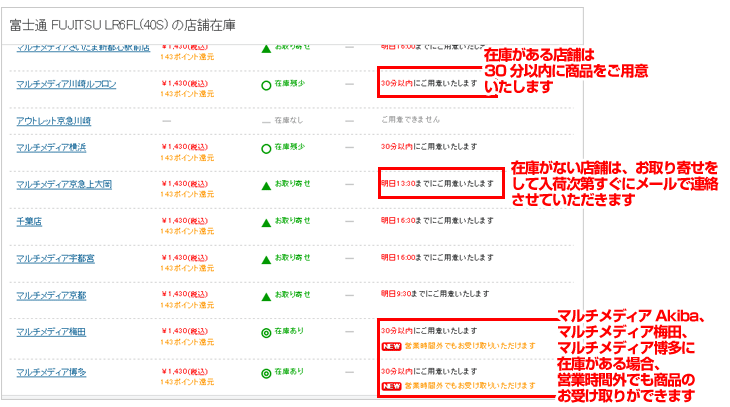Open the マルチメディア京都 store link

pos(51,296)
